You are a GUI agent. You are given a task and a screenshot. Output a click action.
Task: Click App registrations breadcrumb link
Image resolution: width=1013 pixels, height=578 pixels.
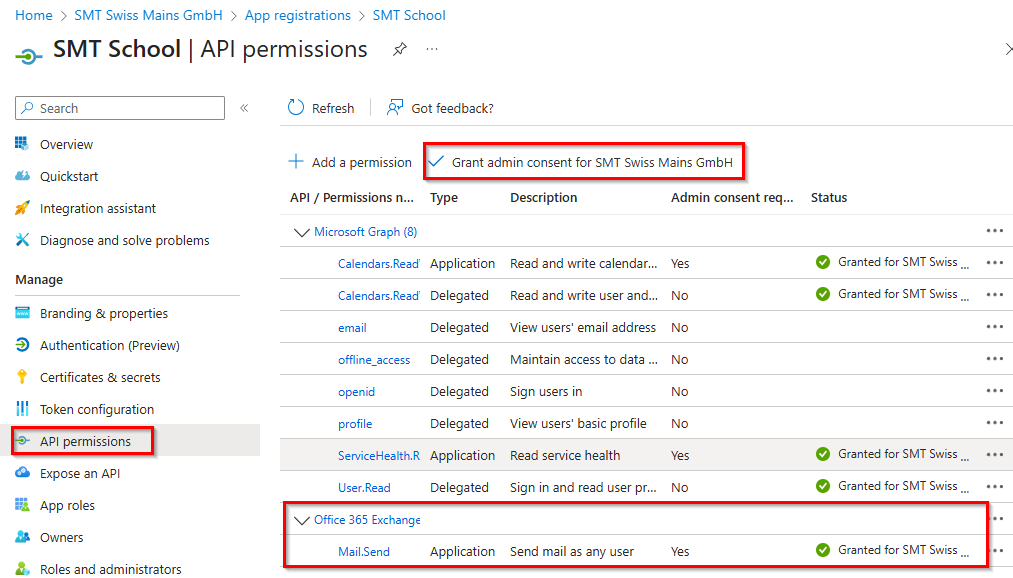click(x=297, y=15)
